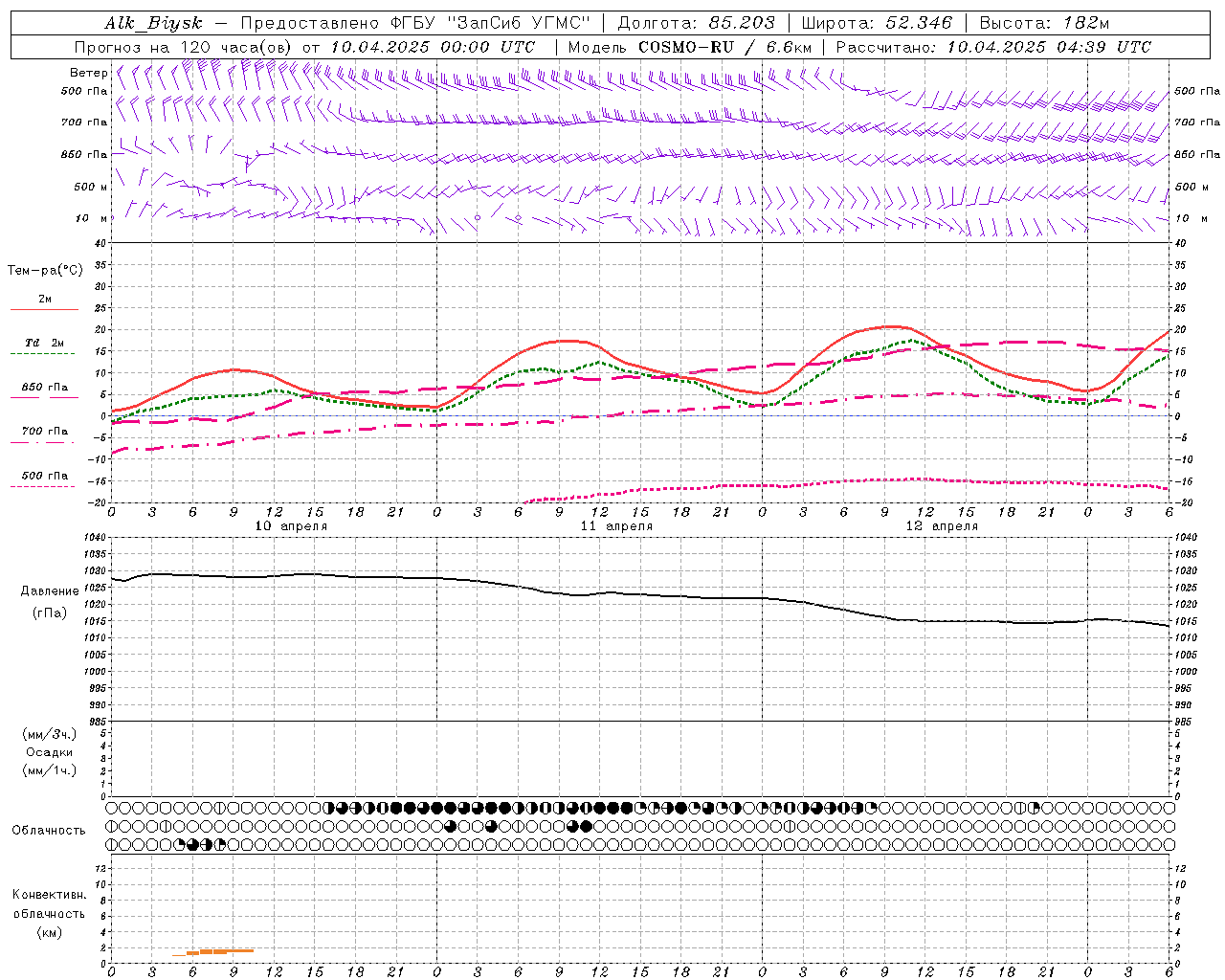The image size is (1225, 980).
Task: Click the 1015 value on right pressure axis
Action: coord(1185,621)
